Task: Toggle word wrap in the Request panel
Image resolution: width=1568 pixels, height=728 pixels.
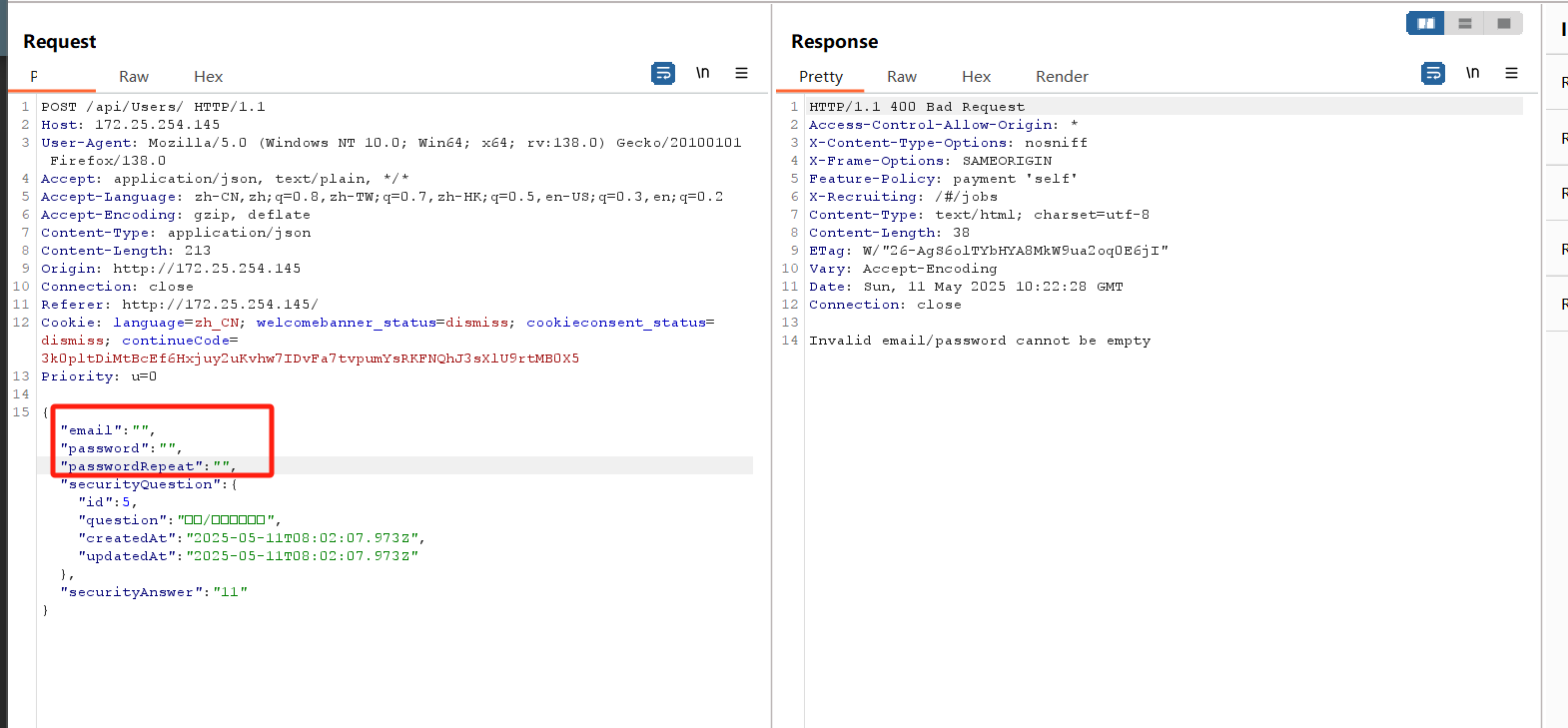Action: click(x=663, y=73)
